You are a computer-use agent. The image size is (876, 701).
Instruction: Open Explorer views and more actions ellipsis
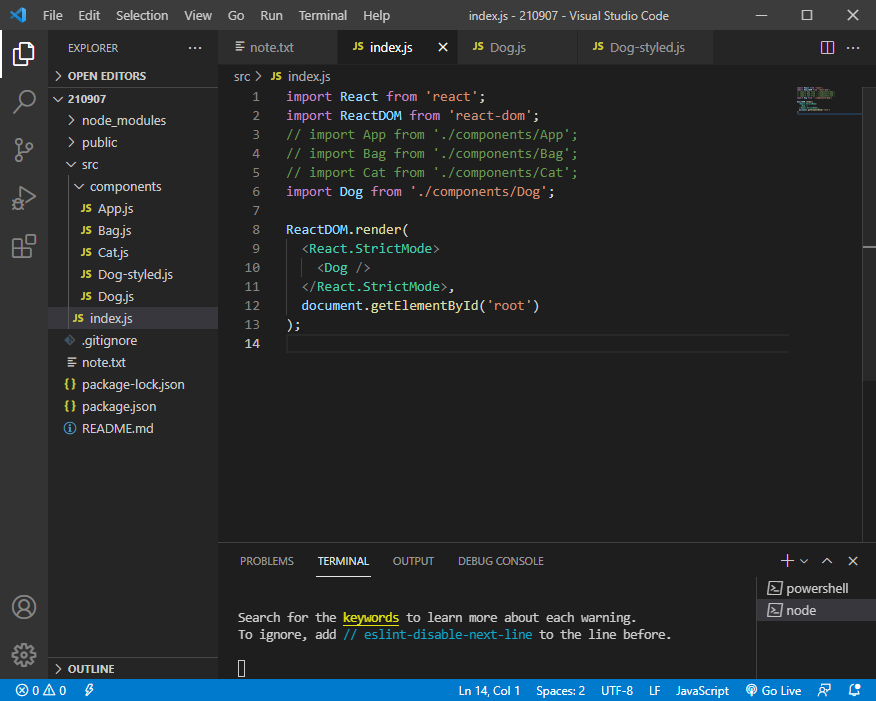pos(195,48)
